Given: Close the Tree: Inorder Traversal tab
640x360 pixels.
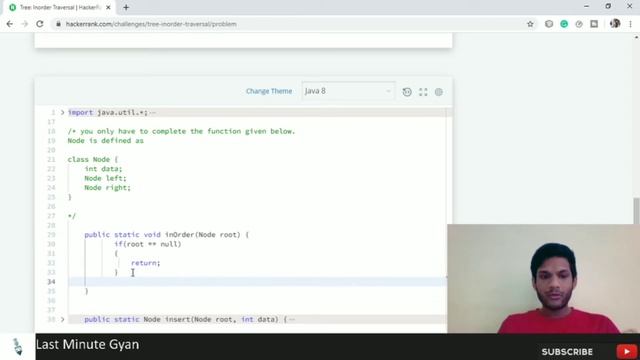Looking at the screenshot, I should (108, 7).
